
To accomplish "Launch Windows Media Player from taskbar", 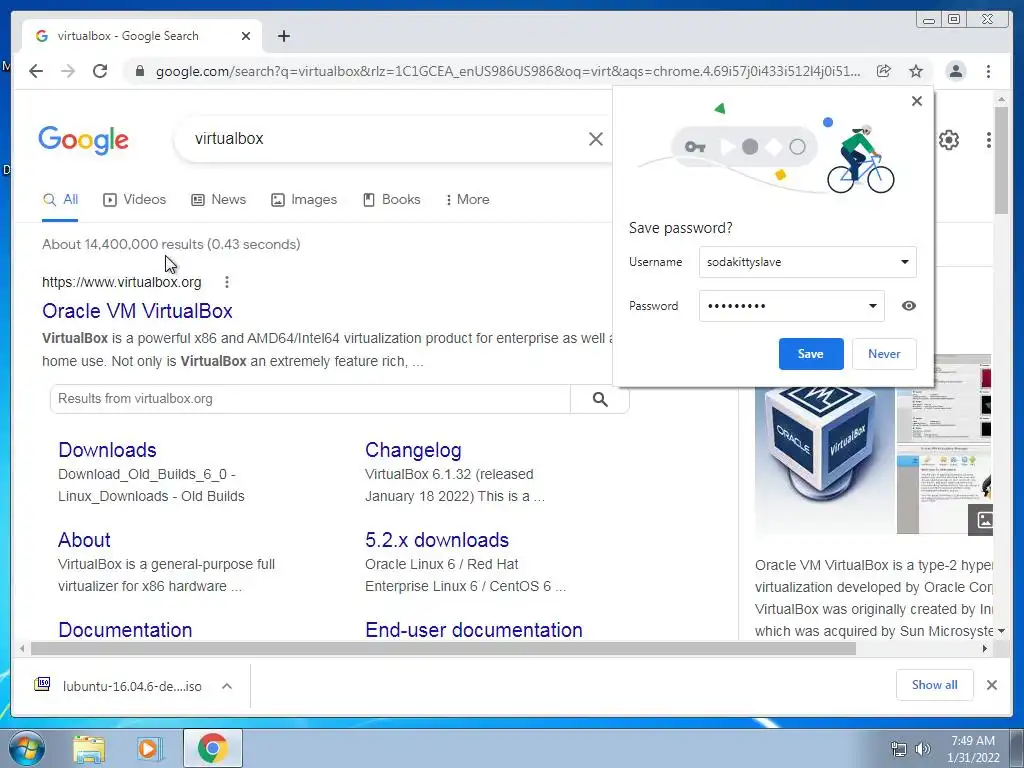I will point(150,748).
